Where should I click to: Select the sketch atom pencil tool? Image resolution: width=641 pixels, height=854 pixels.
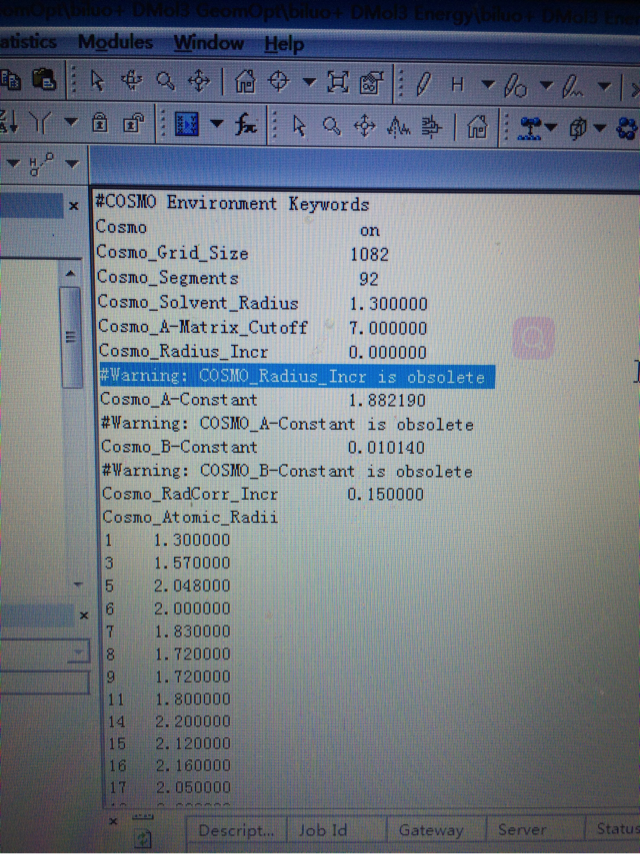tap(423, 84)
